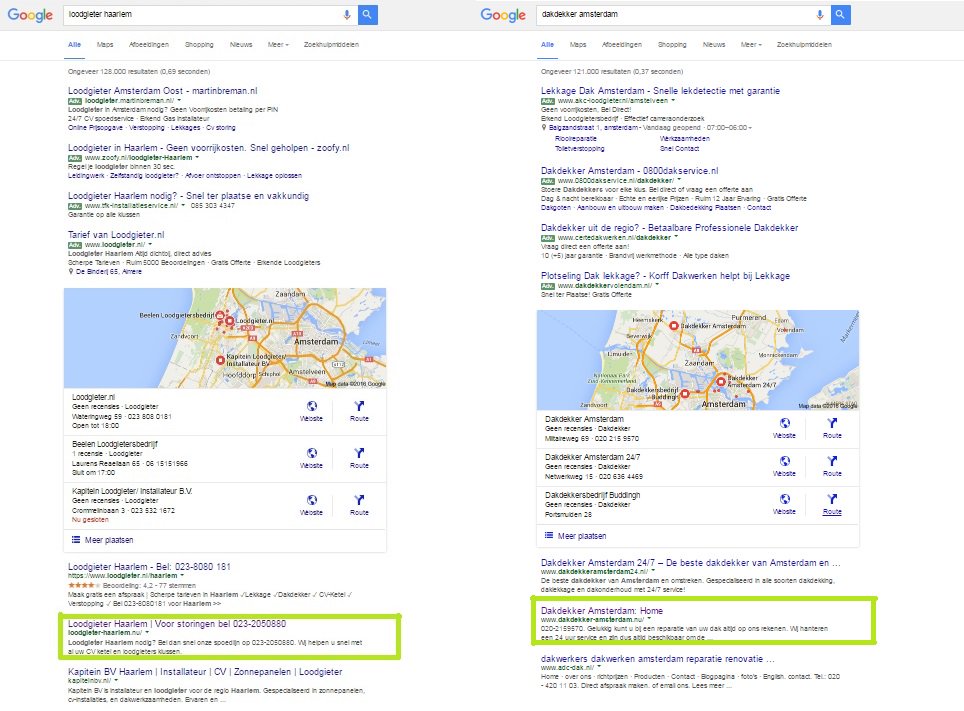Open 'Meer' dropdown in right search tabs
Screen dimensions: 964x711
(751, 44)
